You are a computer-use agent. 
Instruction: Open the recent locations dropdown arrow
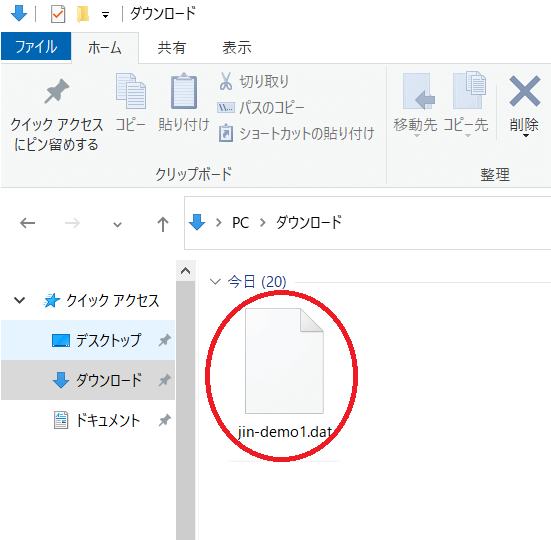pos(117,224)
